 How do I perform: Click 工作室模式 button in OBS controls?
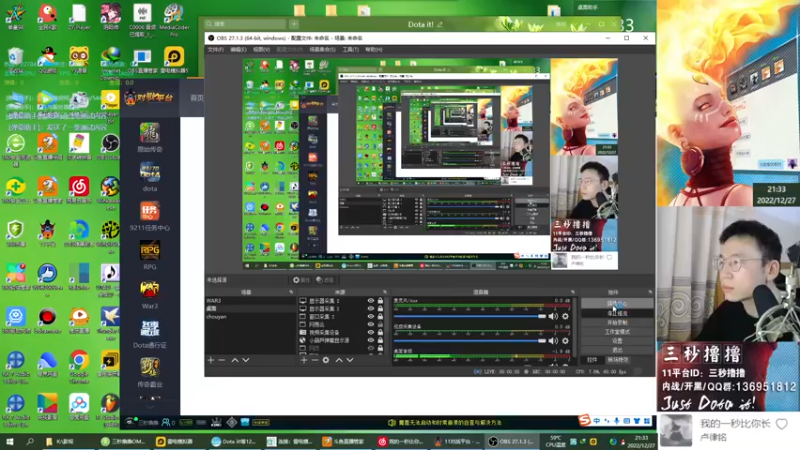(x=617, y=332)
